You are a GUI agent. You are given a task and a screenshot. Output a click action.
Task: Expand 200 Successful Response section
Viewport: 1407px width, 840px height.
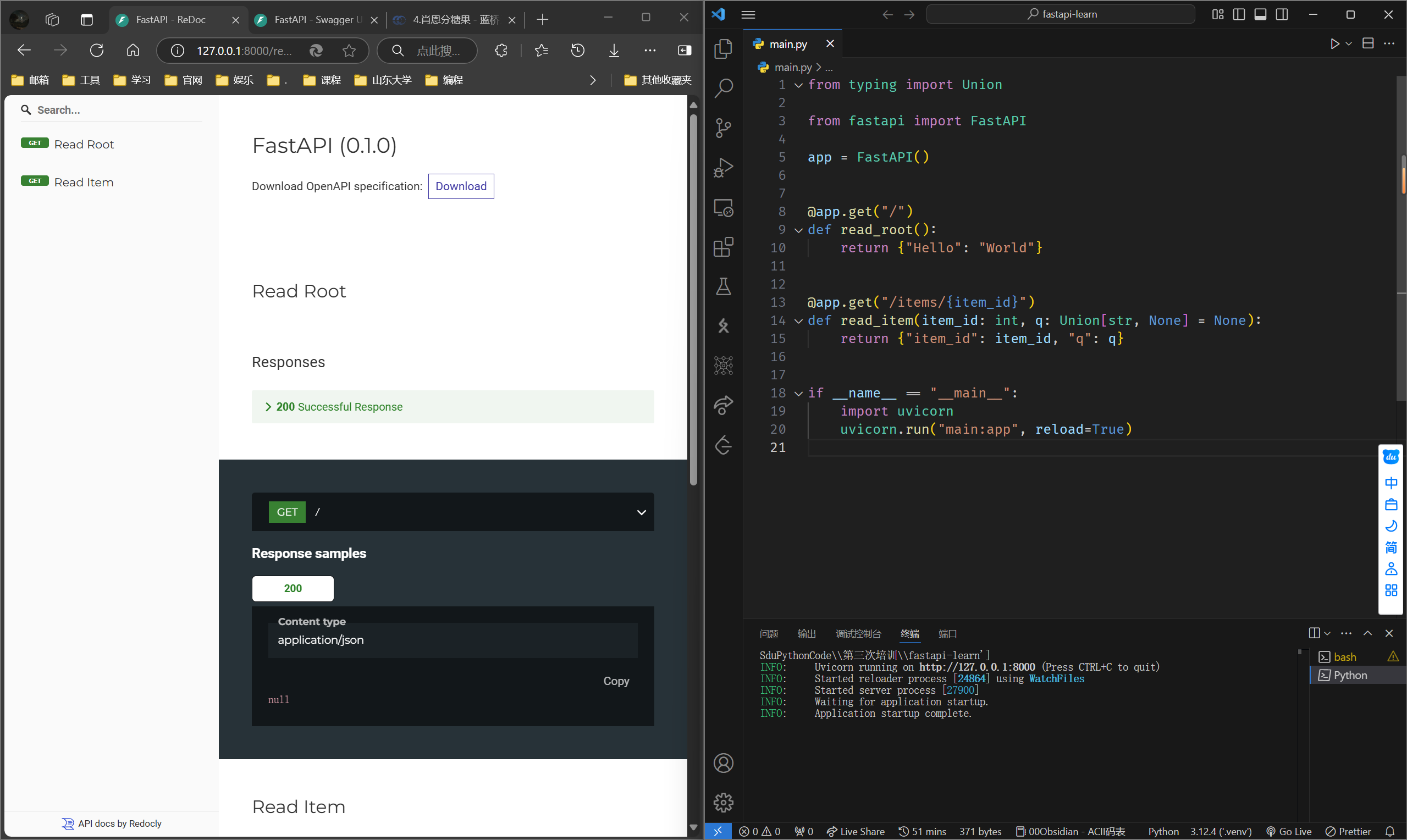tap(453, 406)
